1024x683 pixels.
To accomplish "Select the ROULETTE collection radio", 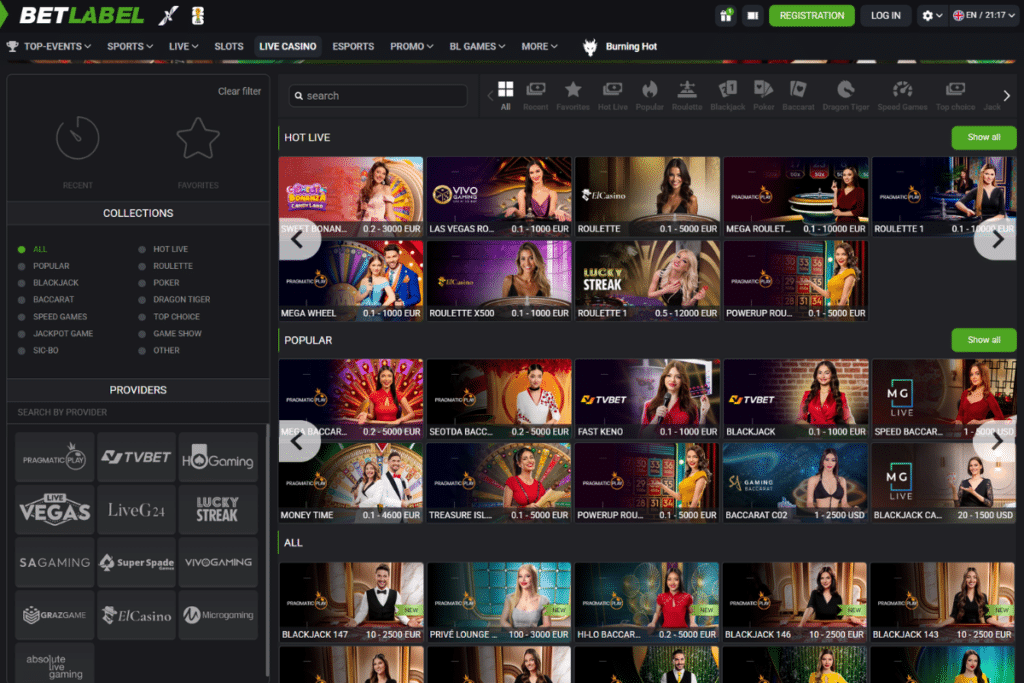I will 142,266.
